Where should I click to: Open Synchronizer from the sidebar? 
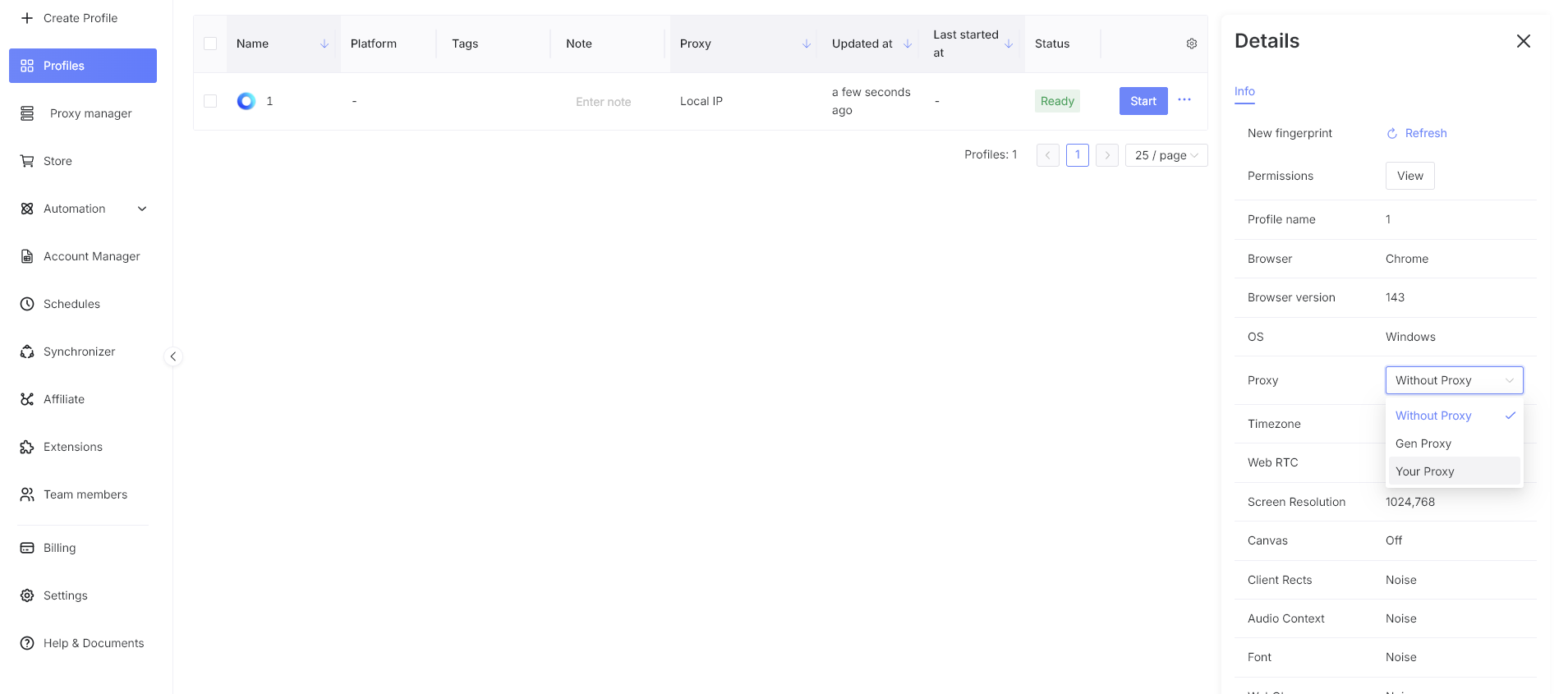click(x=79, y=352)
